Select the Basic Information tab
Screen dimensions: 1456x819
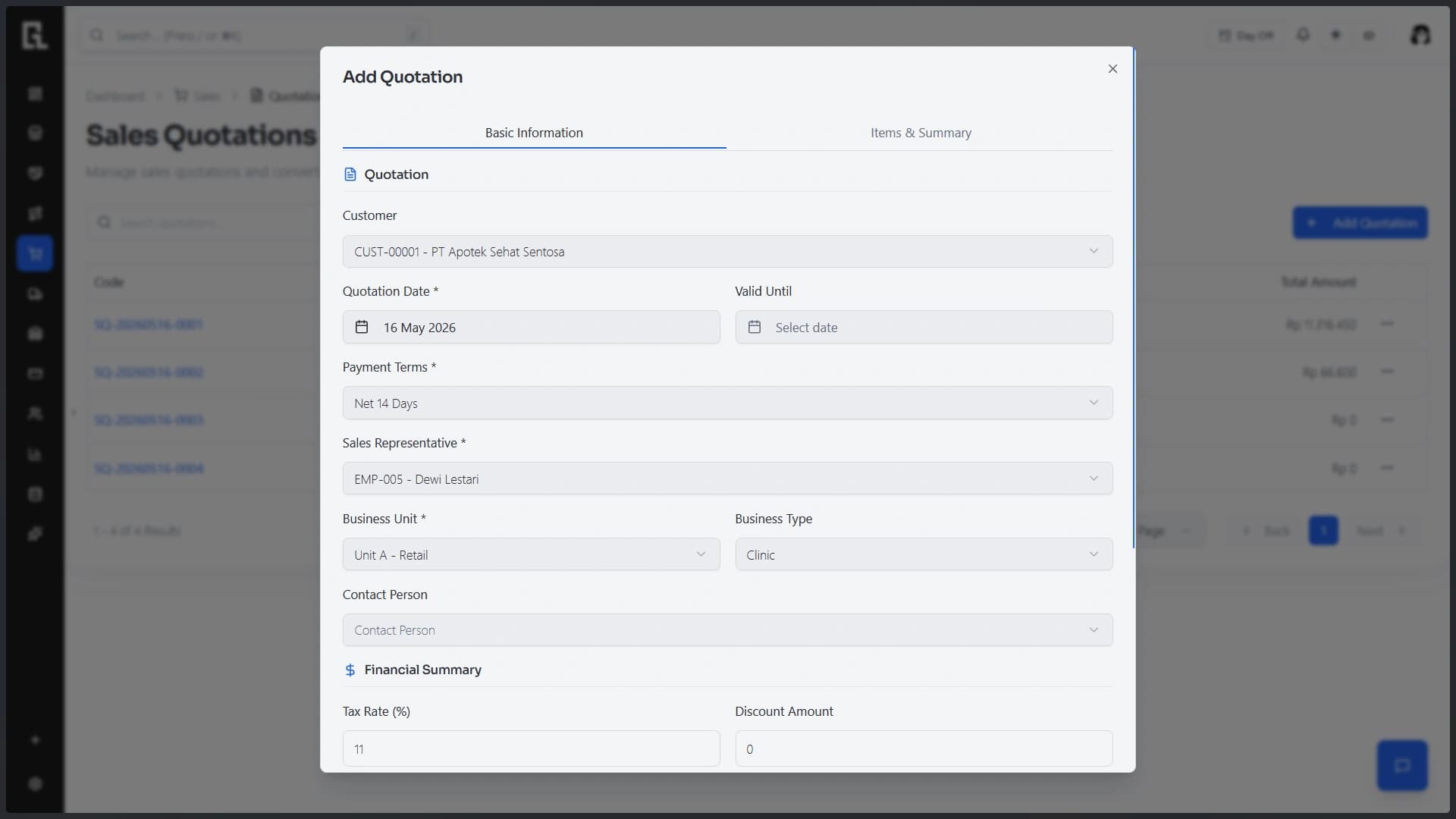[x=534, y=133]
